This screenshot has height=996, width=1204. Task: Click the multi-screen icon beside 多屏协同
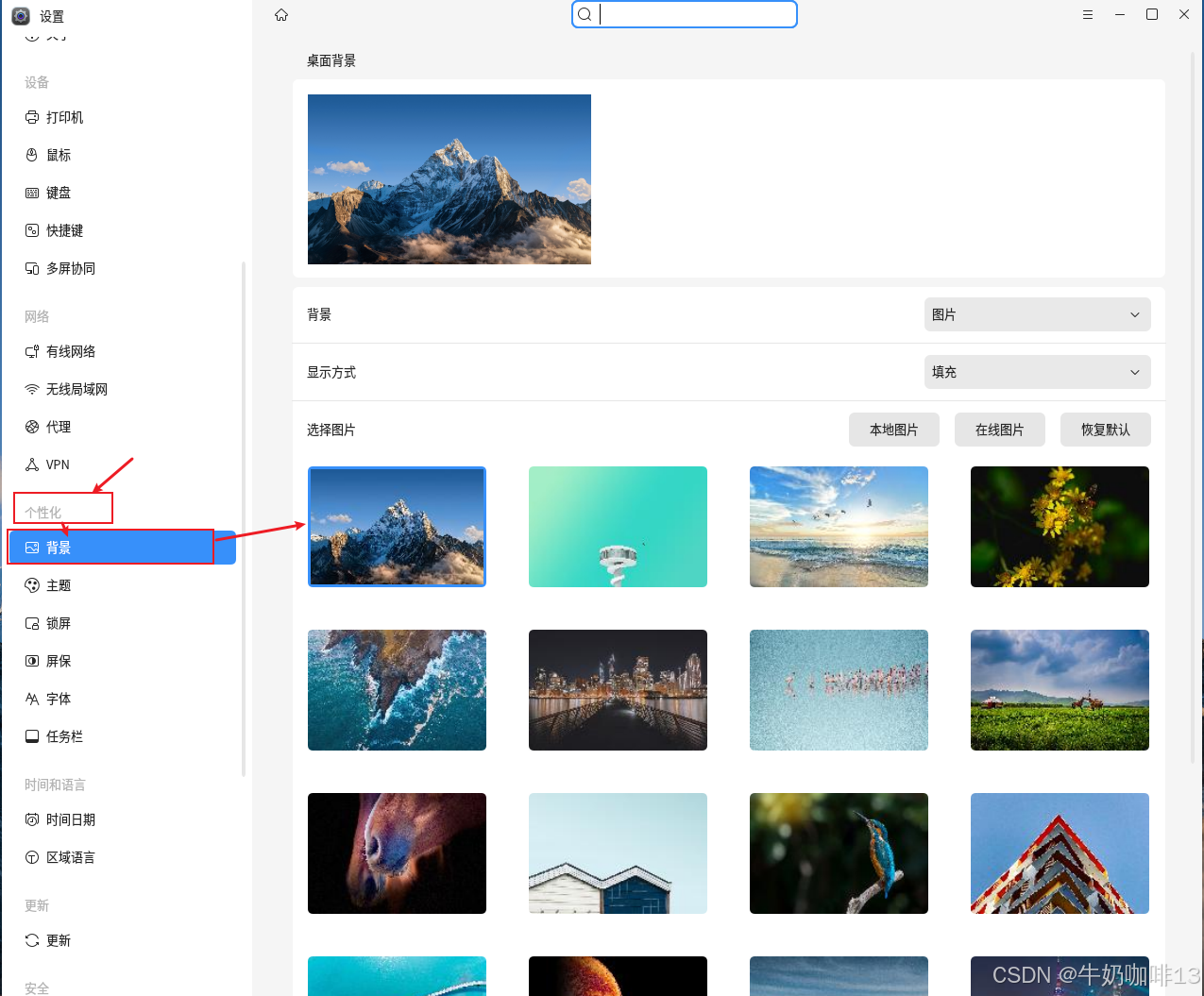pos(32,268)
